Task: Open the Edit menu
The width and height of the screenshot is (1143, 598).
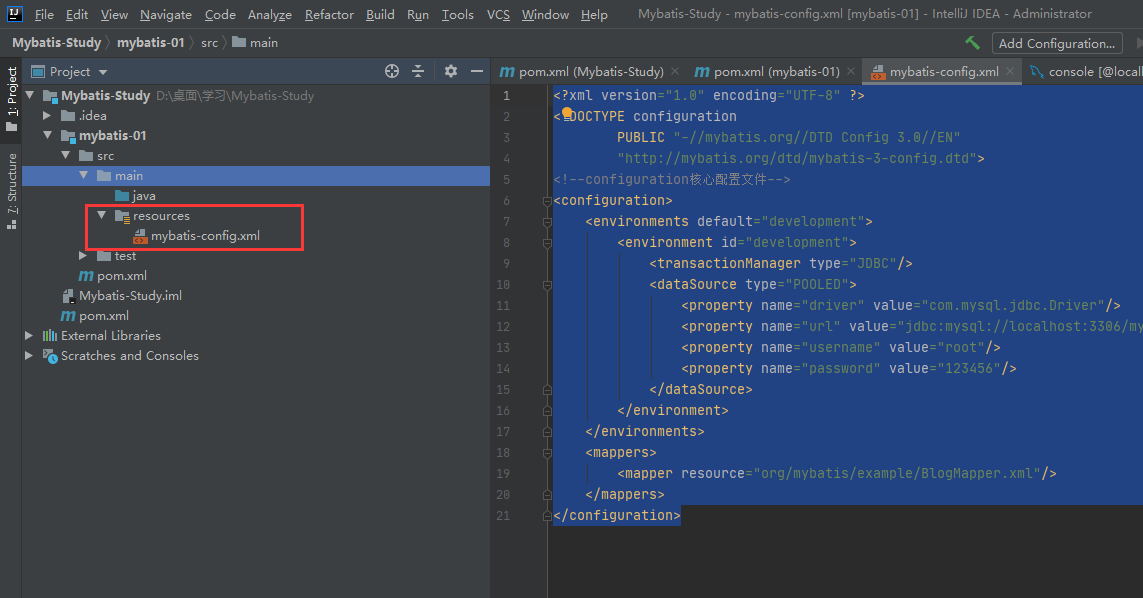Action: tap(77, 15)
